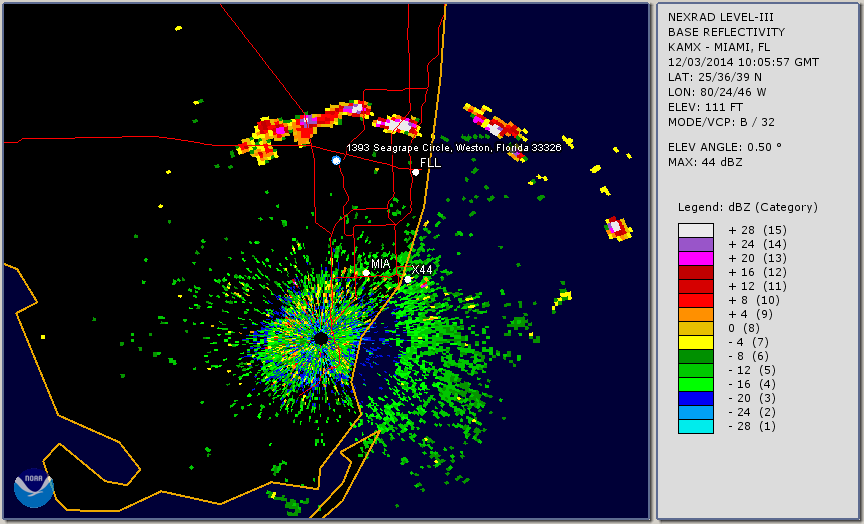Click the Weston address location marker
This screenshot has width=864, height=524.
tap(336, 160)
